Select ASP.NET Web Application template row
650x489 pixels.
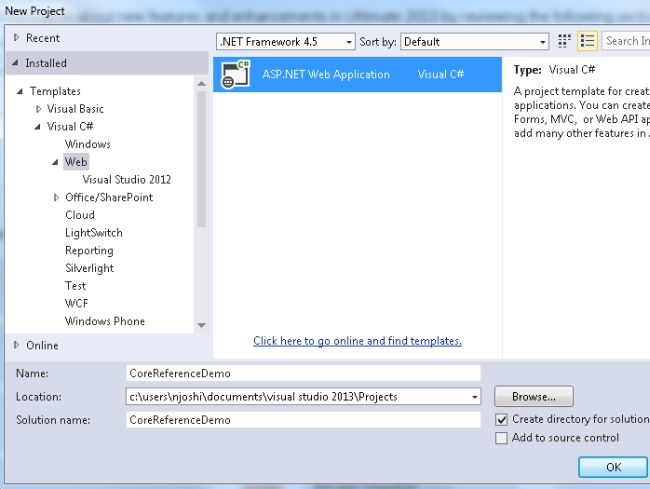pyautogui.click(x=357, y=74)
